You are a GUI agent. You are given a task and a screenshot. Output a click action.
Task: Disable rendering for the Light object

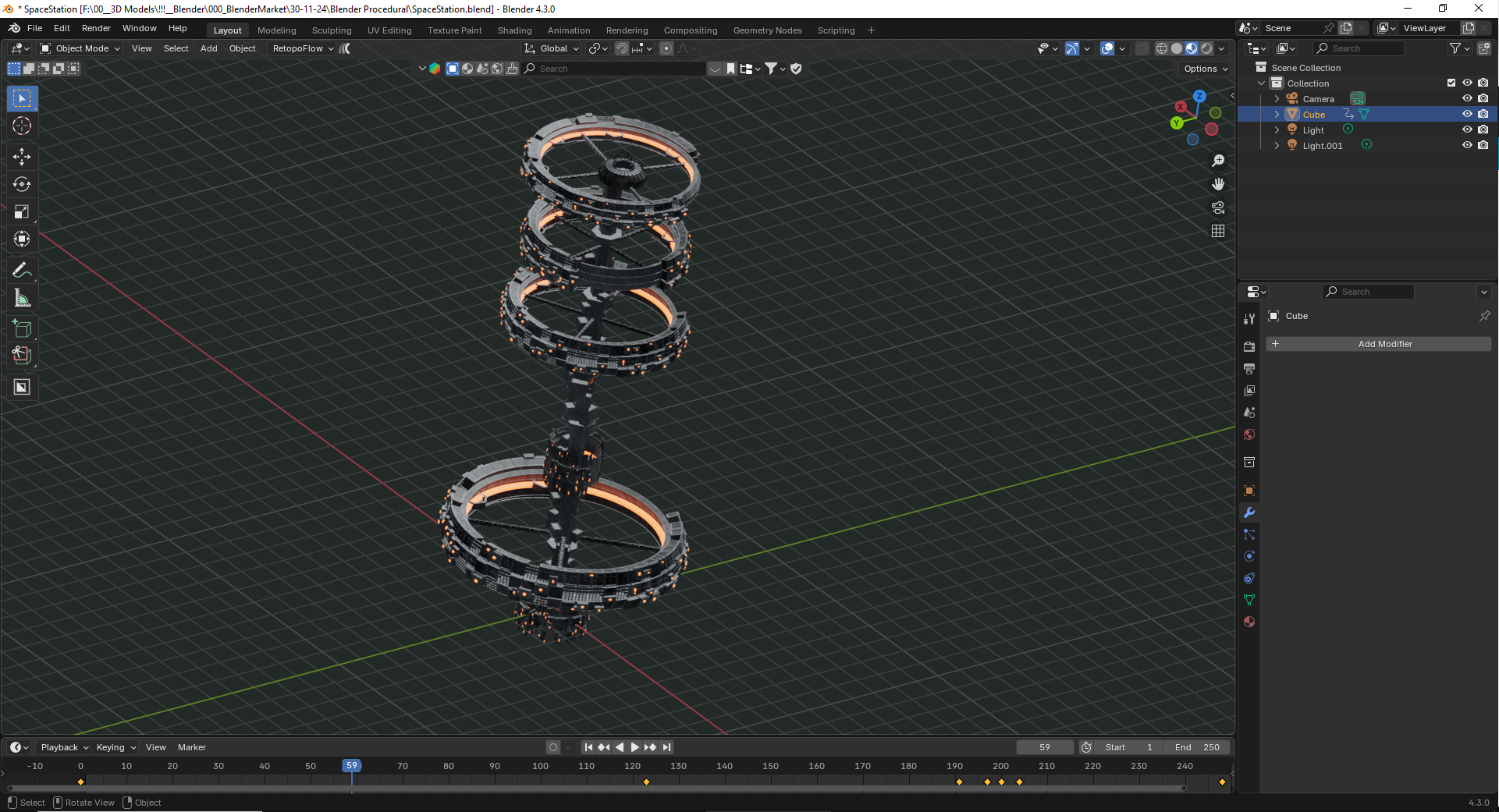pos(1483,130)
